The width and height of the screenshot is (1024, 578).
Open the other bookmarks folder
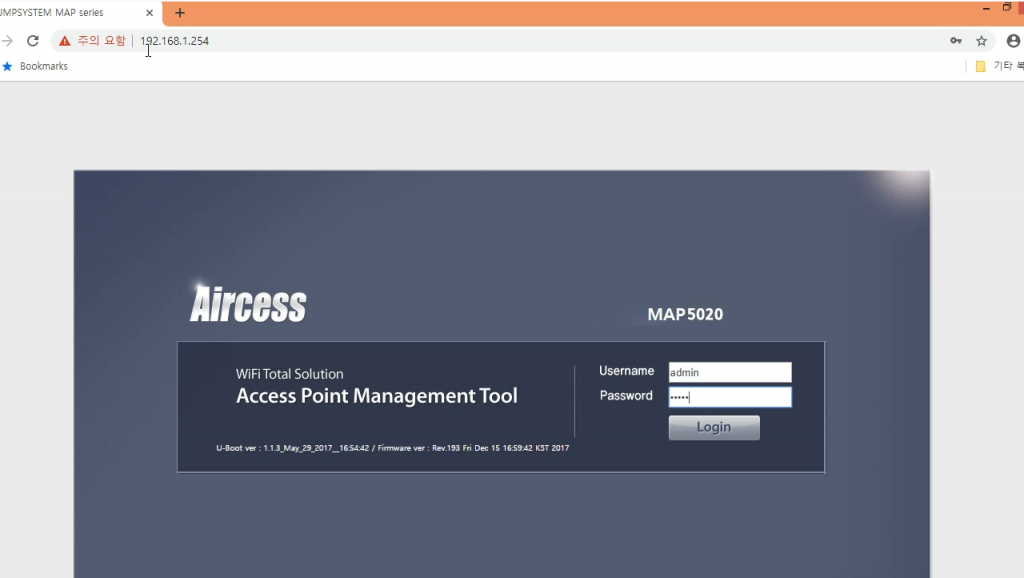click(x=999, y=66)
